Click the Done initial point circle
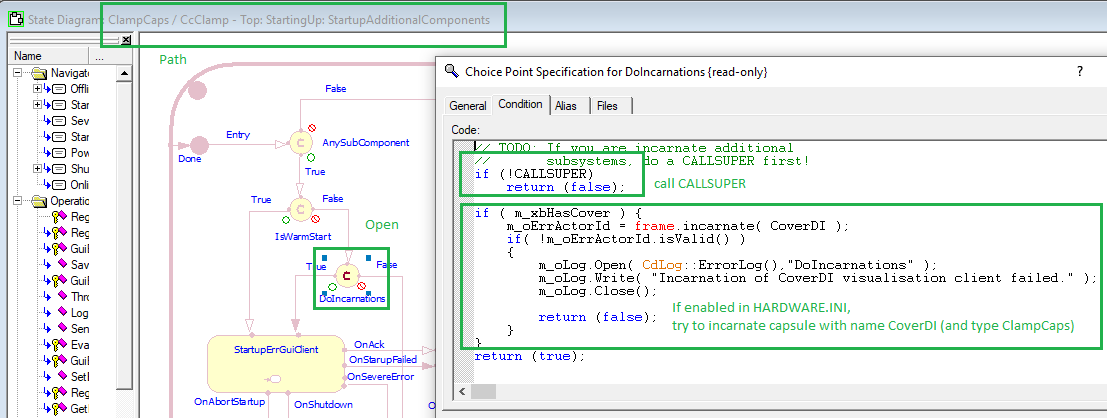Image resolution: width=1107 pixels, height=418 pixels. [201, 145]
